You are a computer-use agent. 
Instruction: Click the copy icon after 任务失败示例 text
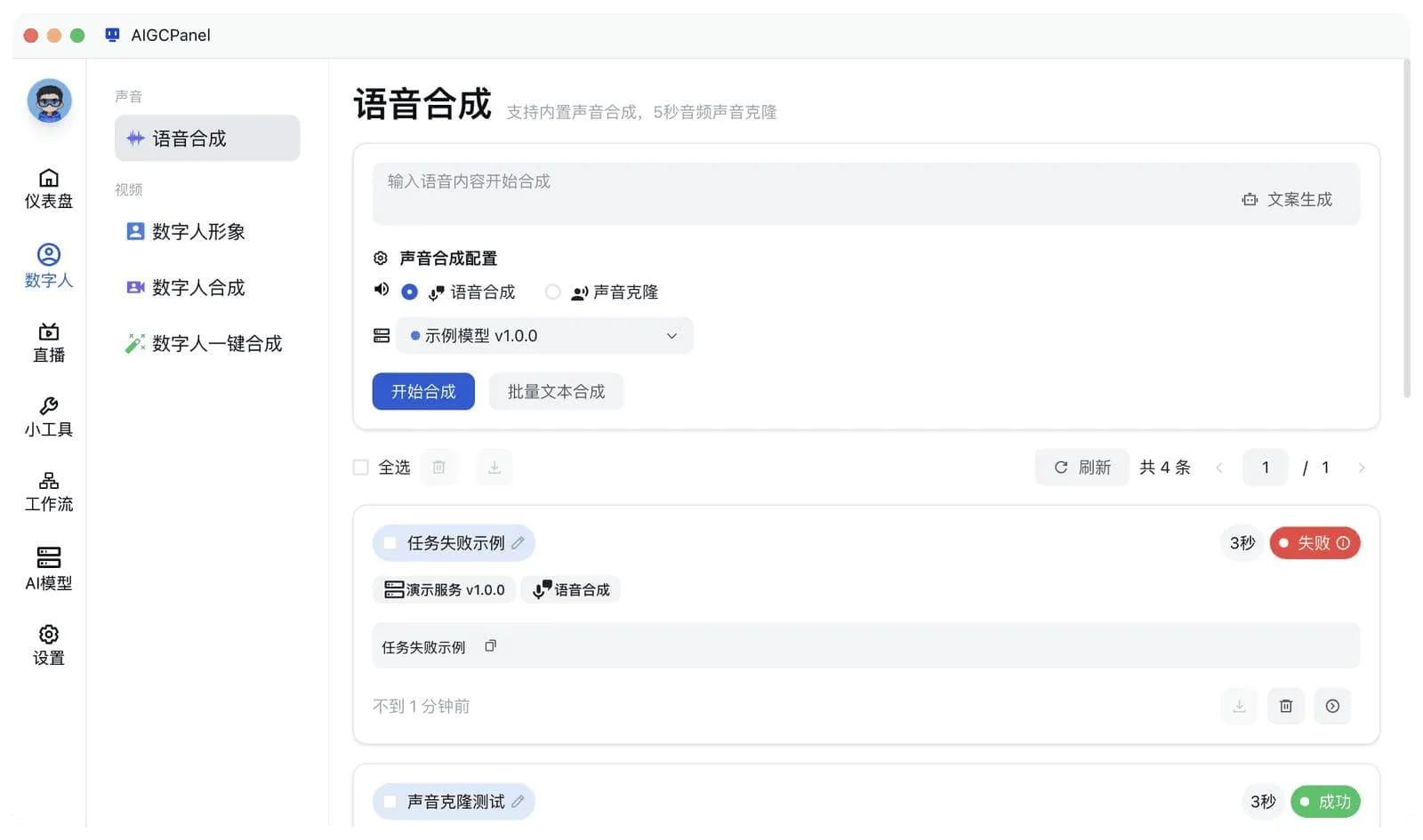click(x=490, y=646)
